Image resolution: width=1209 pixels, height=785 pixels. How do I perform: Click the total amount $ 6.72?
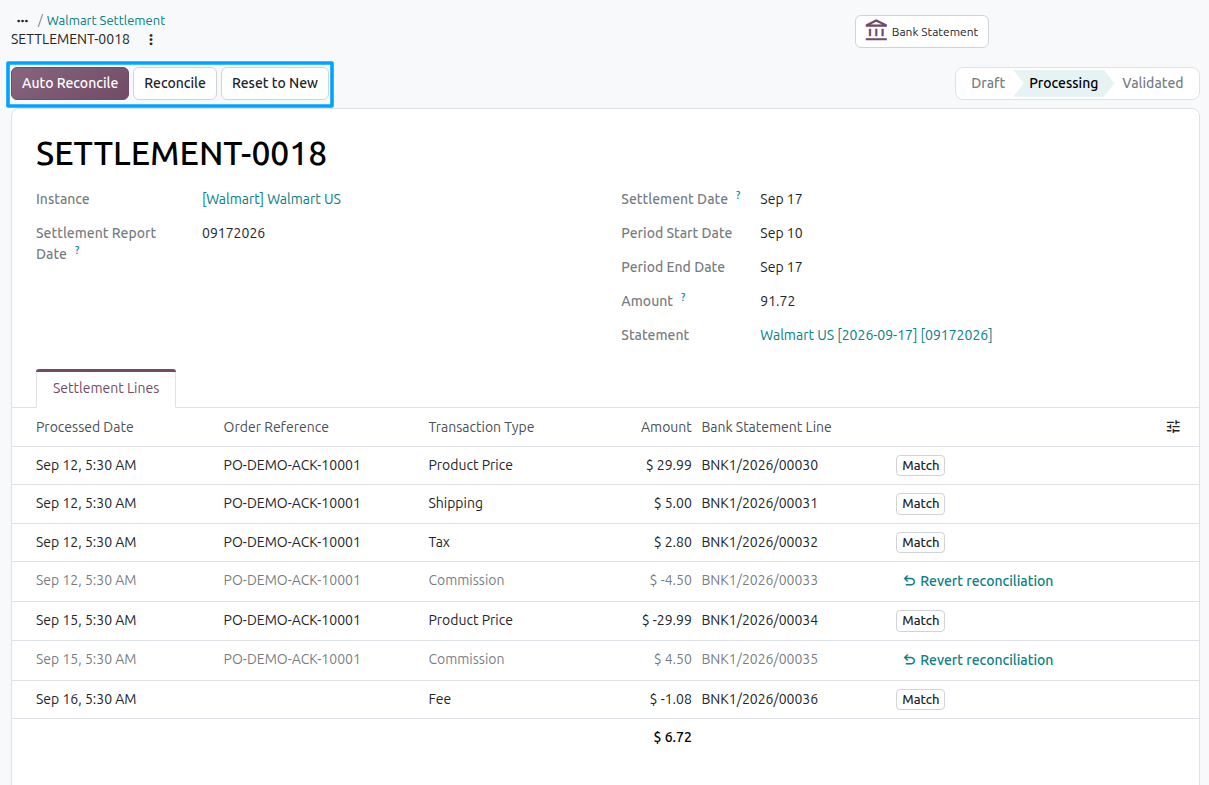coord(672,737)
